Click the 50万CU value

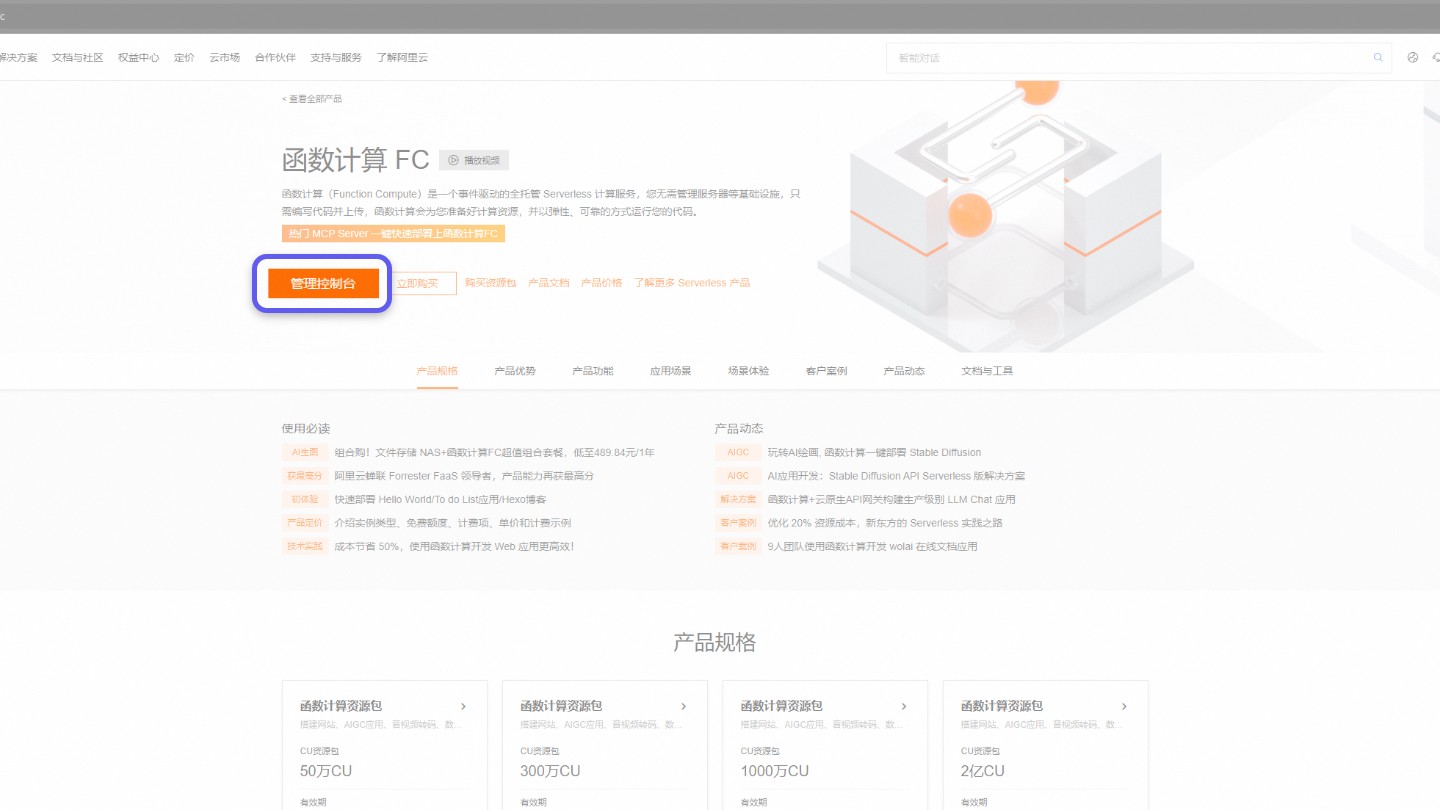pos(326,771)
